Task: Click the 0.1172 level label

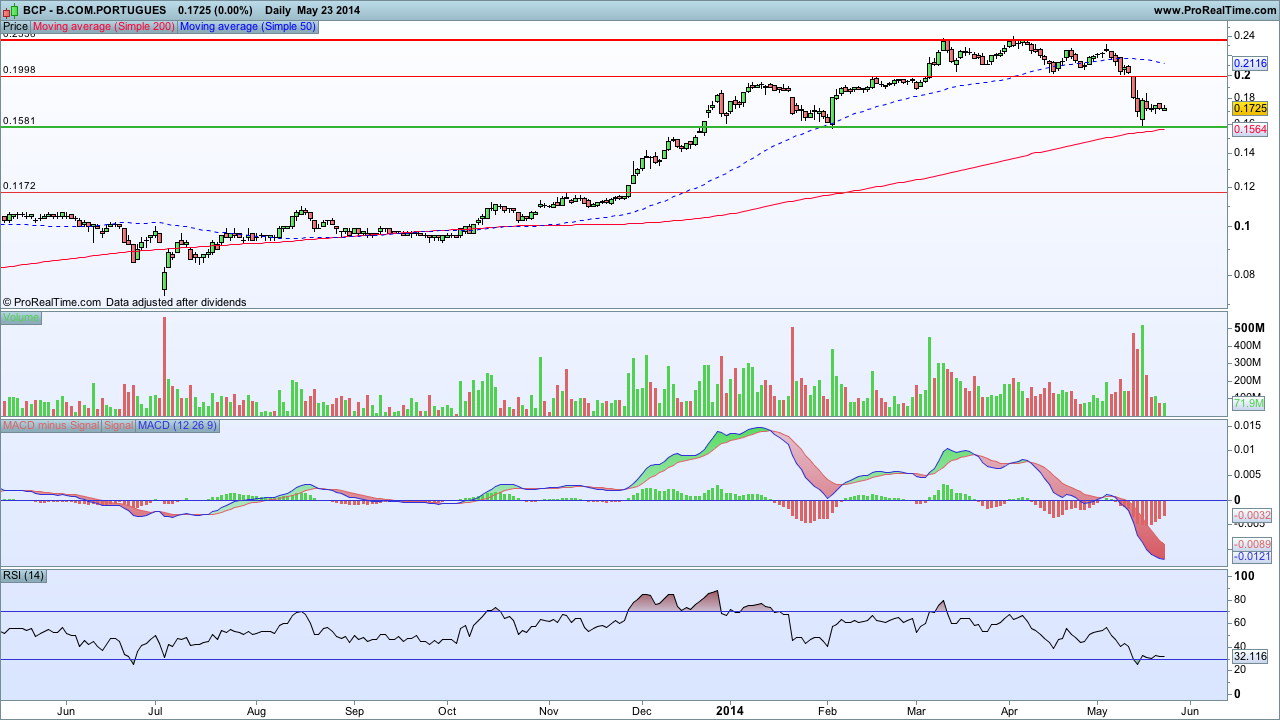Action: point(20,186)
